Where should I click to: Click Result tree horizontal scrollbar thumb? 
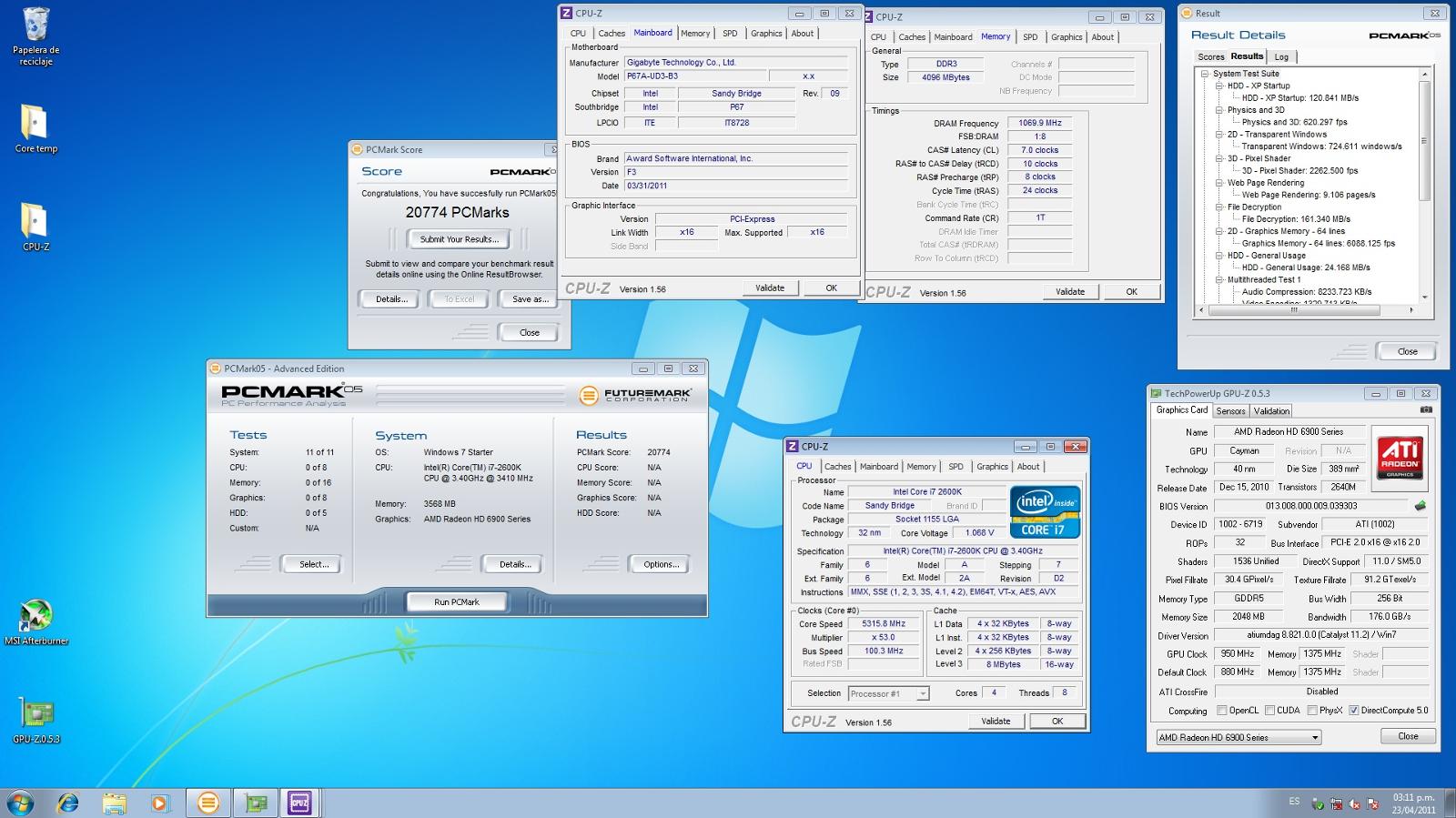(1293, 310)
